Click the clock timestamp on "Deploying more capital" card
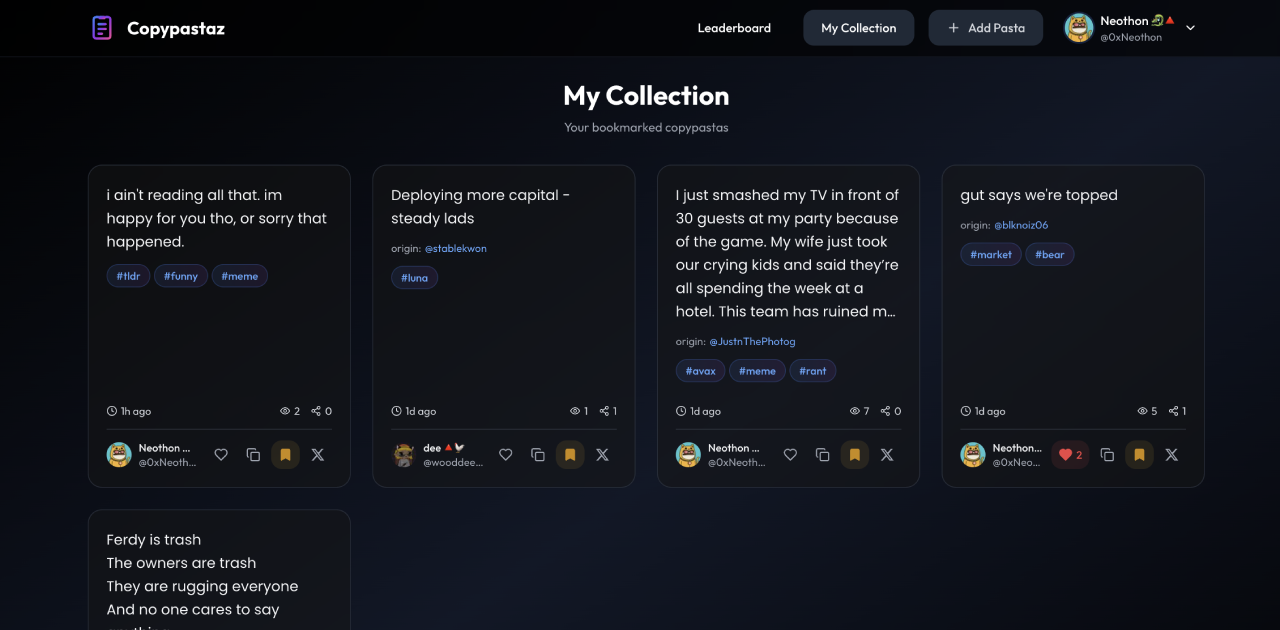 (396, 411)
